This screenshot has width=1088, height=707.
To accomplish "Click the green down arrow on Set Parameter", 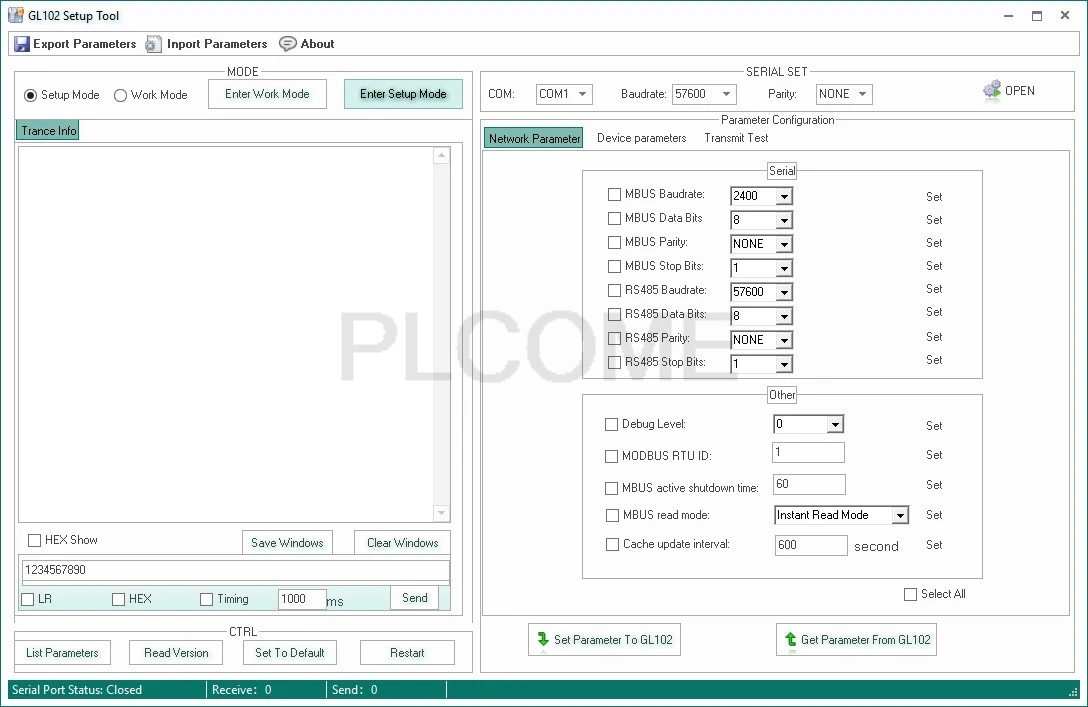I will 543,639.
